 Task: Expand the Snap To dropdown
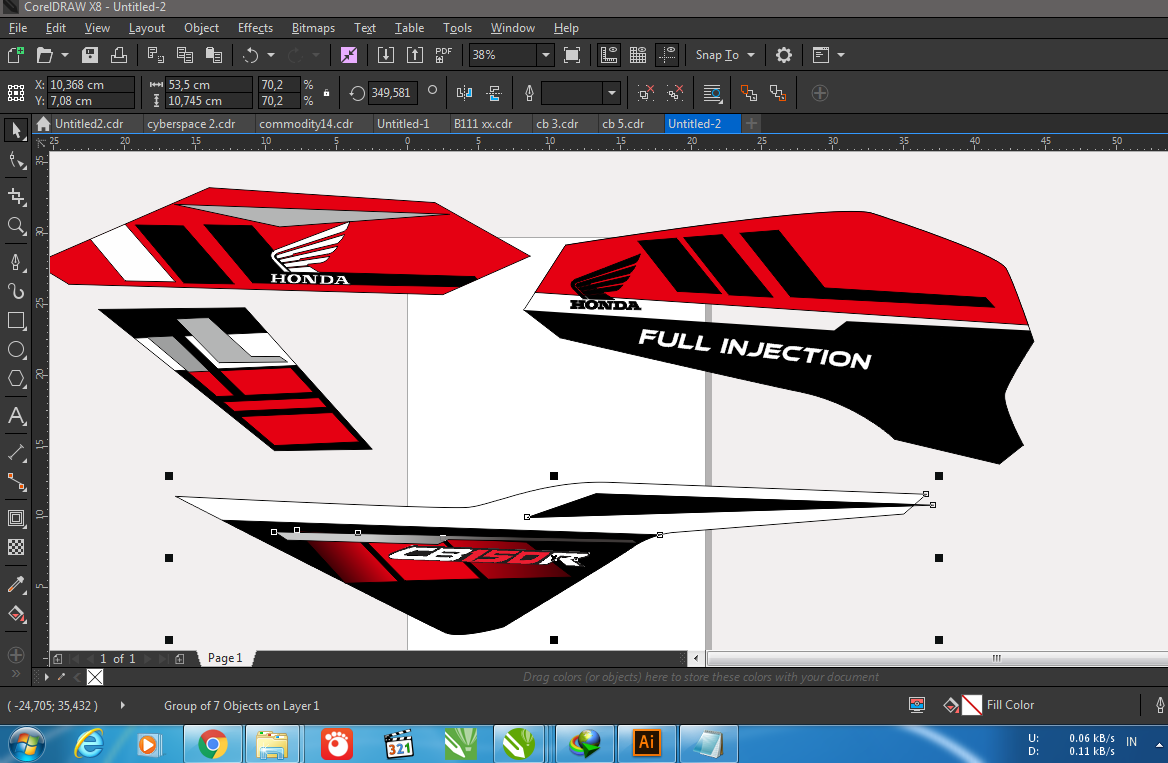click(x=751, y=55)
